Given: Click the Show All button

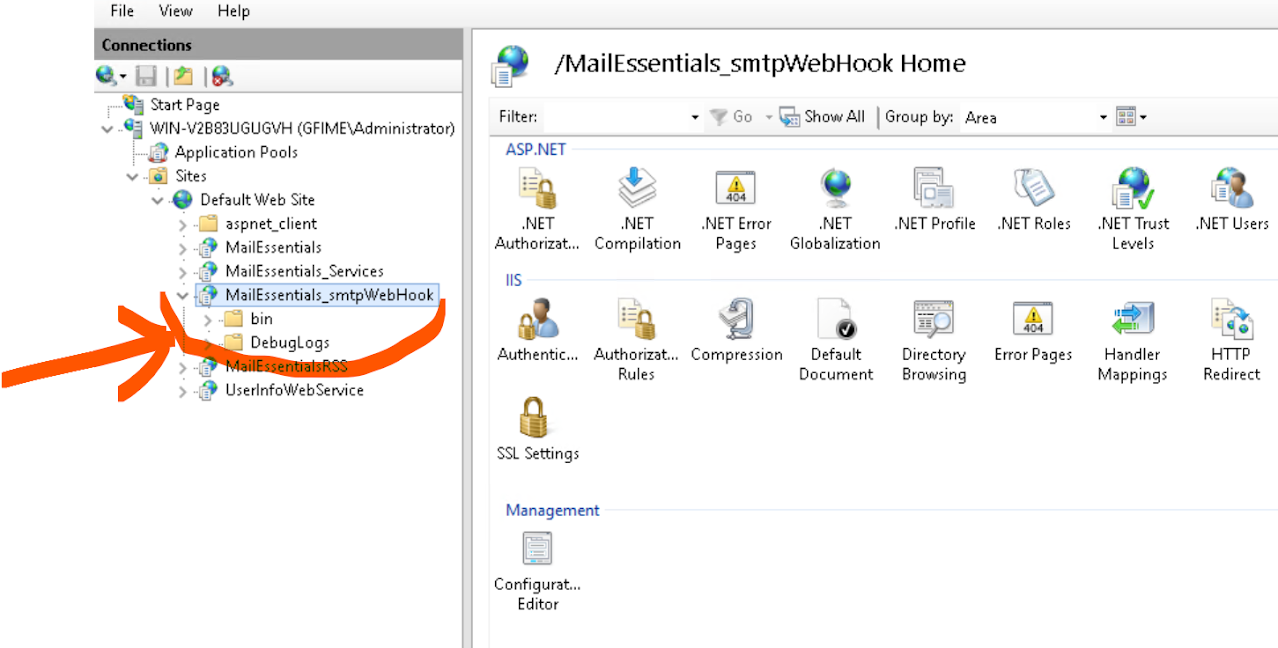Looking at the screenshot, I should [x=822, y=117].
